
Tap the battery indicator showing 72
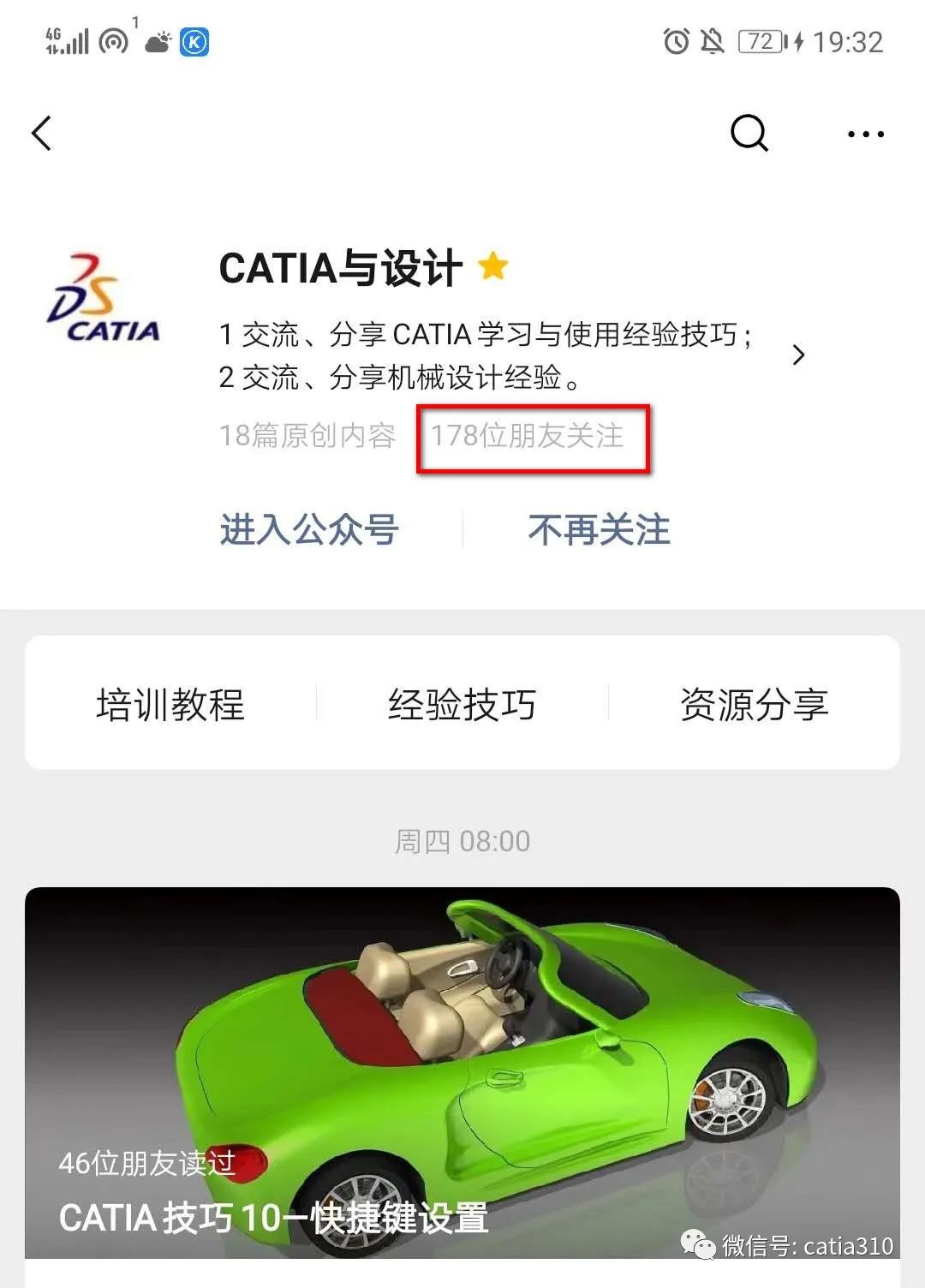pyautogui.click(x=763, y=41)
